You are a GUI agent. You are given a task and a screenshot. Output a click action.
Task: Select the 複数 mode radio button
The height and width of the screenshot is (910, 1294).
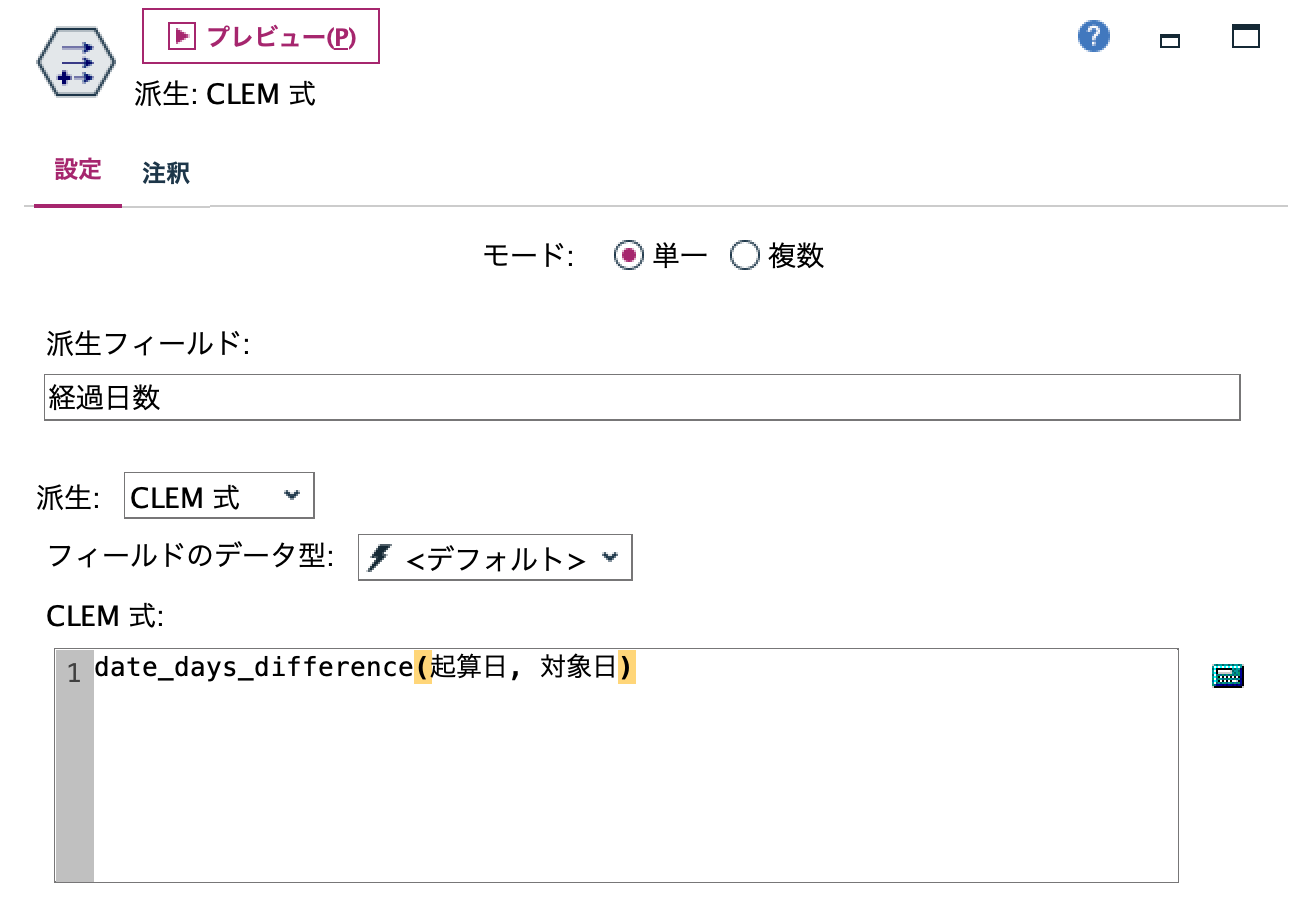coord(744,256)
